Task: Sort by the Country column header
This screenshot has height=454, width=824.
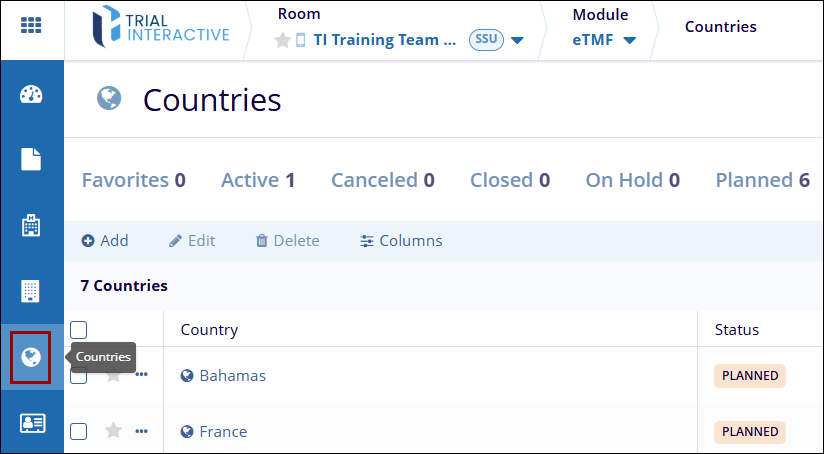Action: (209, 330)
